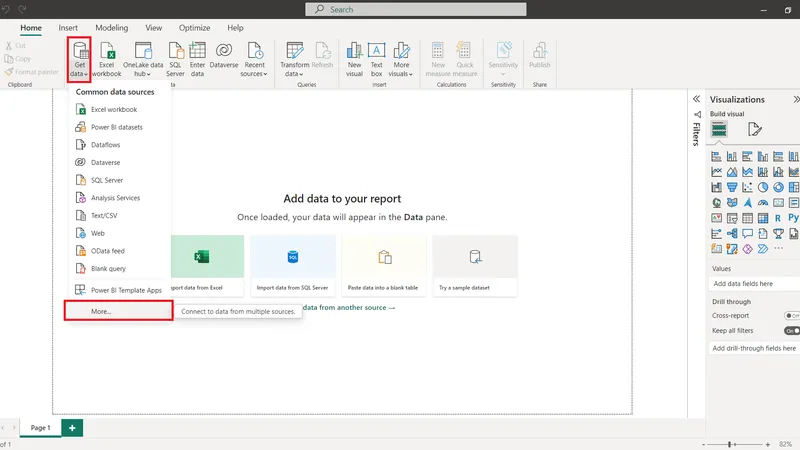The image size is (800, 450).
Task: Insert a Text box from ribbon
Action: tap(377, 59)
